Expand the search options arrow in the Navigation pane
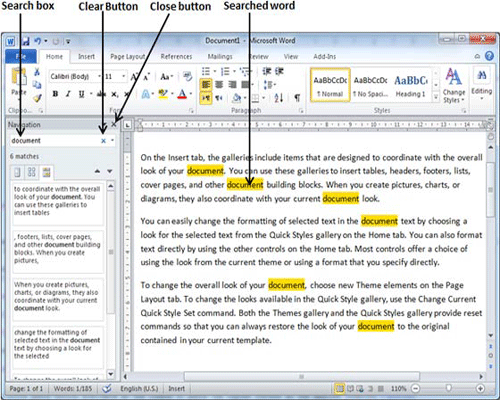 click(112, 140)
